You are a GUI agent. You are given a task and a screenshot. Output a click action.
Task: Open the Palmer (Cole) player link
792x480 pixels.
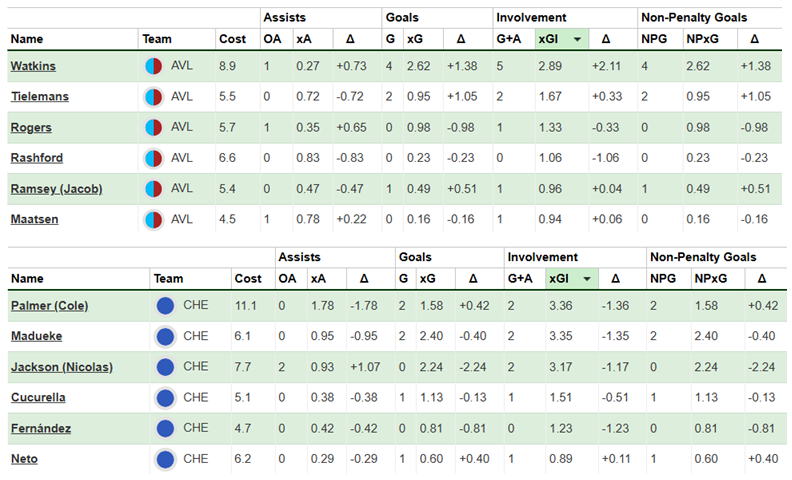[49, 306]
